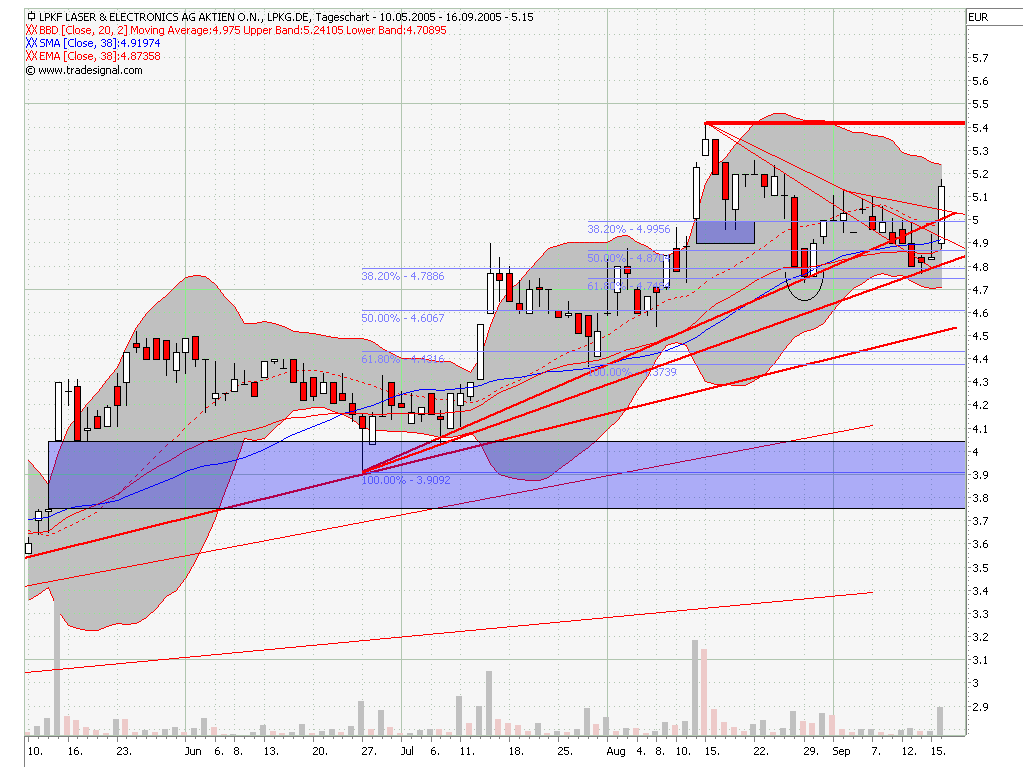Image resolution: width=1024 pixels, height=768 pixels.
Task: Click the 13. date label
Action: [270, 751]
